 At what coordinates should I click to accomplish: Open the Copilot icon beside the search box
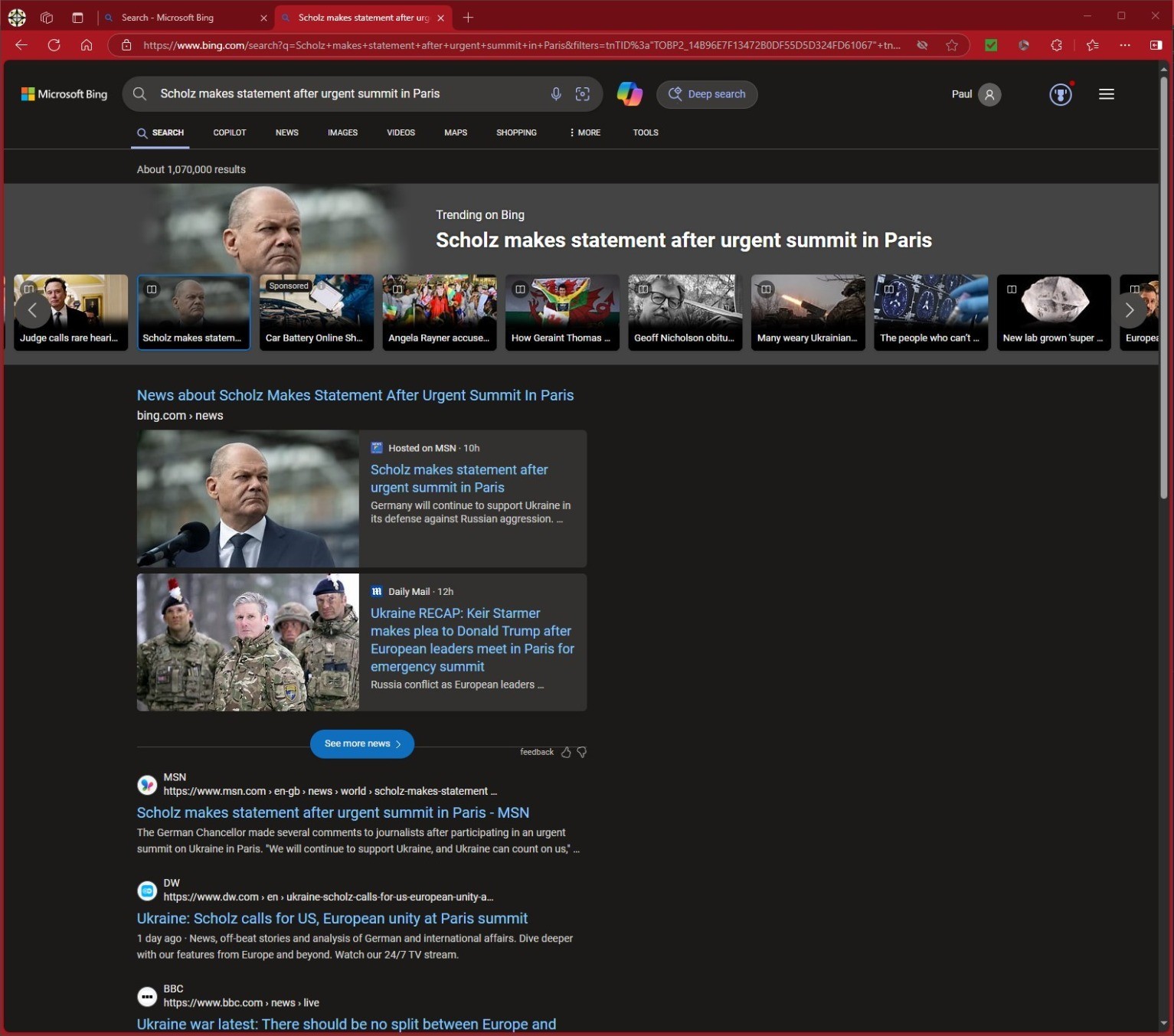[630, 93]
